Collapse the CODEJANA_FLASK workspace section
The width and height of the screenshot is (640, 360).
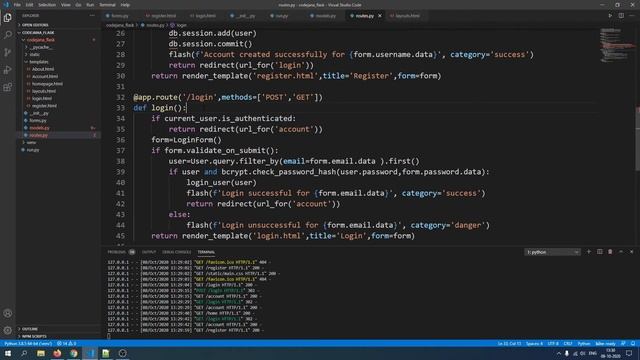coord(38,32)
